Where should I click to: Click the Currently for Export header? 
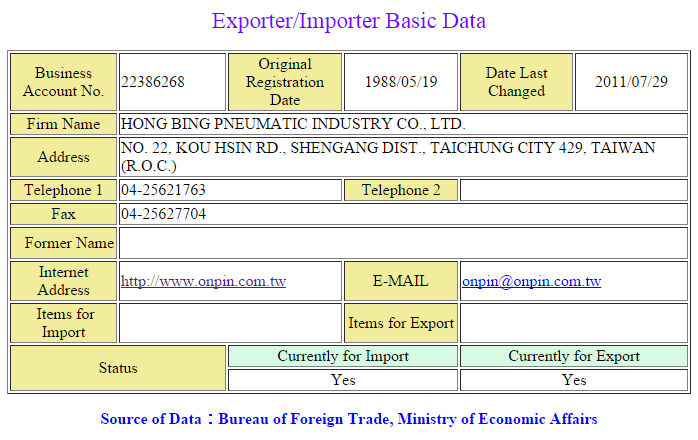point(574,356)
